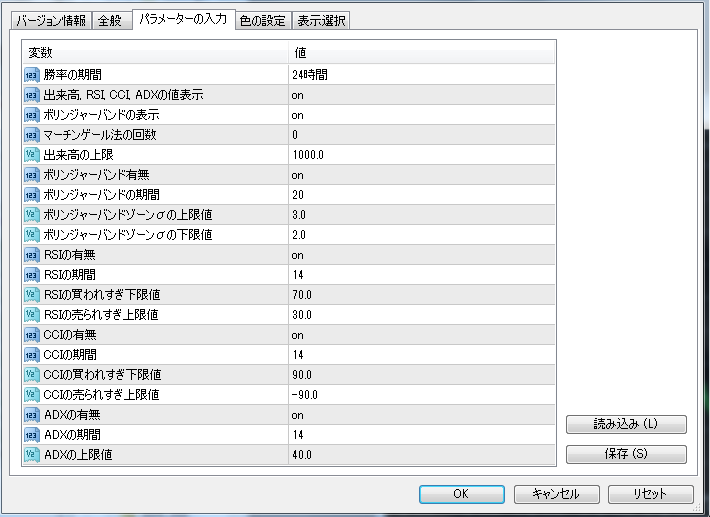Select the マーチンゲール法の回数 variable name

(100, 135)
